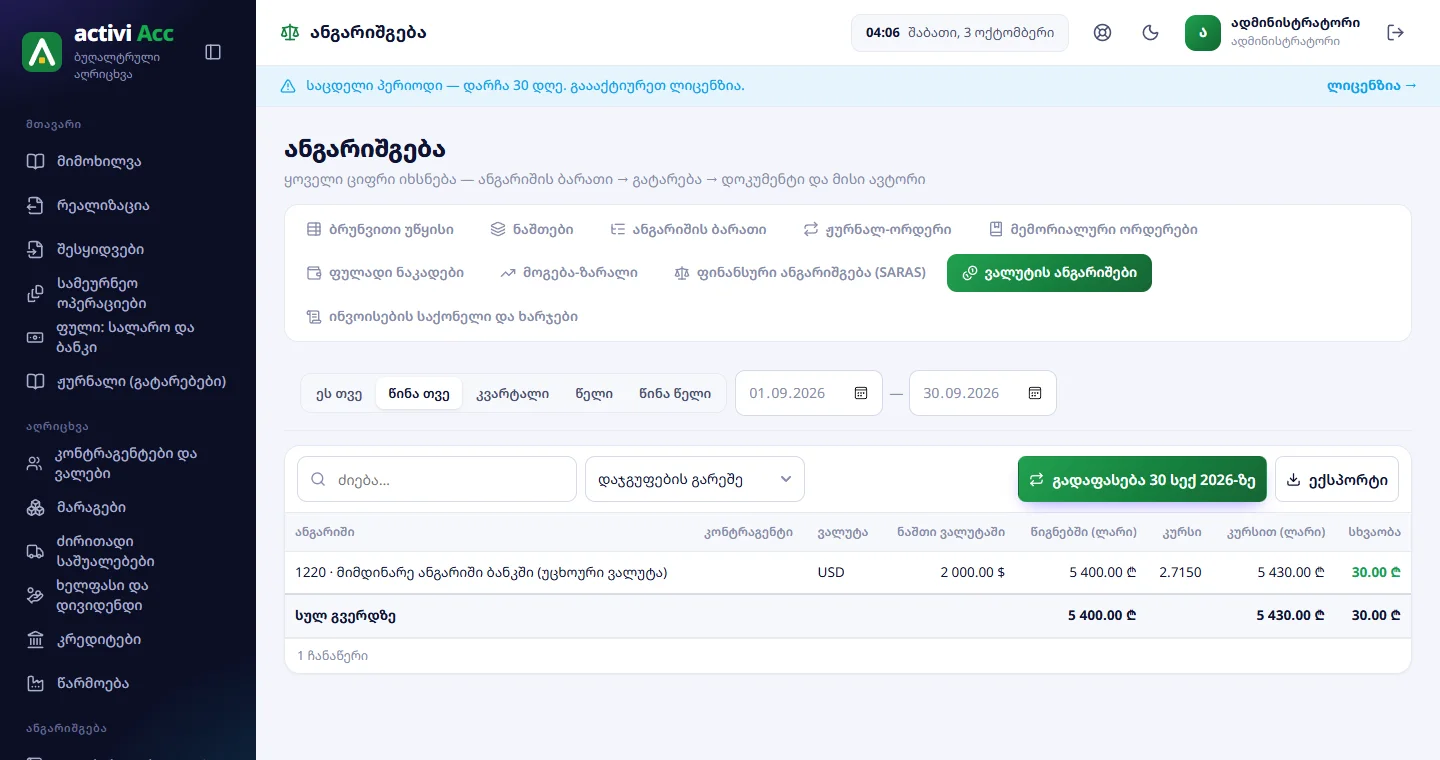
Task: Click the ექსპორტი button
Action: point(1337,480)
